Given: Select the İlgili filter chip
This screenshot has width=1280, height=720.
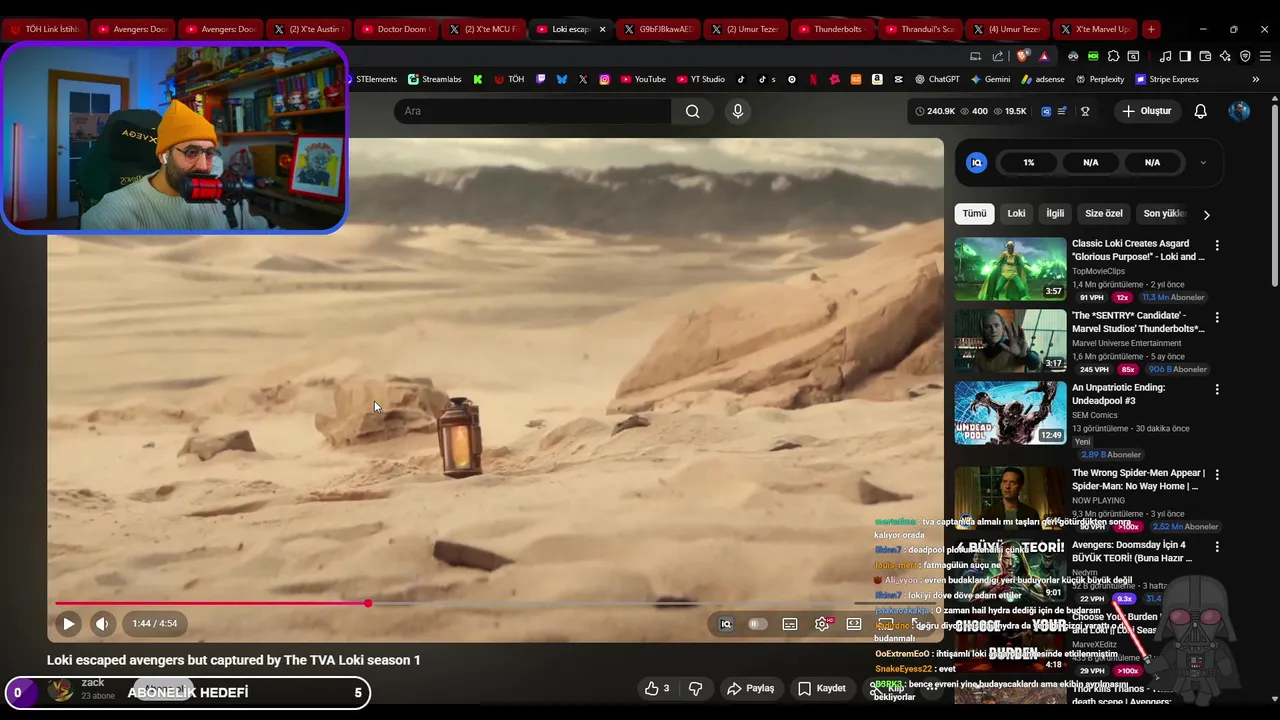Looking at the screenshot, I should click(x=1055, y=213).
